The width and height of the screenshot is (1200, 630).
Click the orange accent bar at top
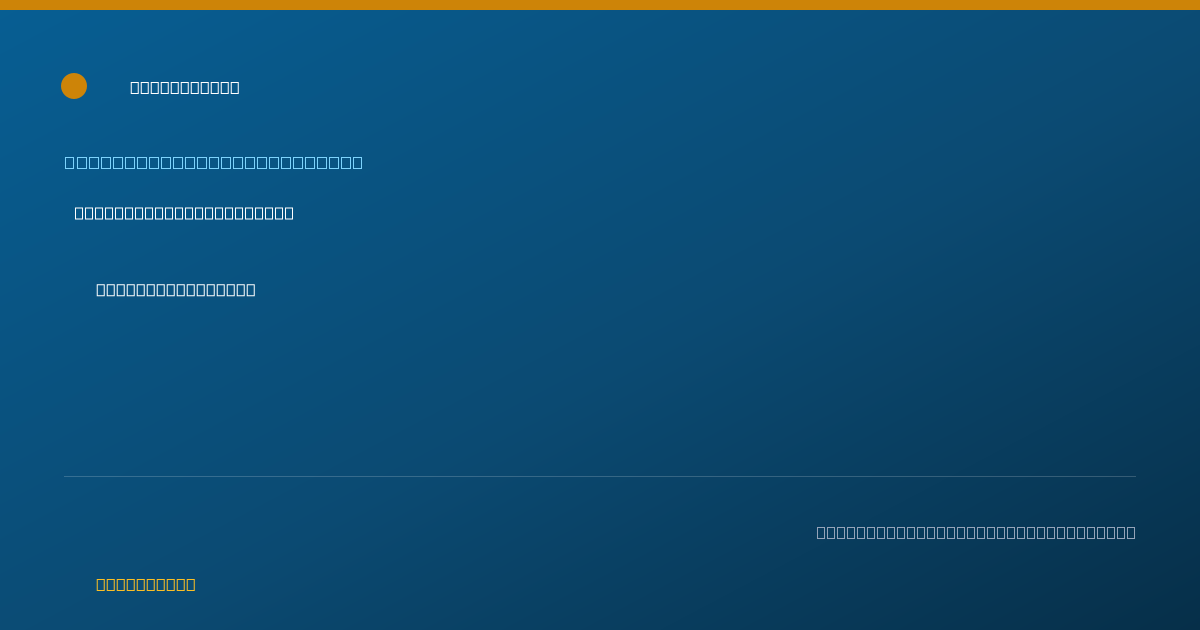(x=600, y=5)
